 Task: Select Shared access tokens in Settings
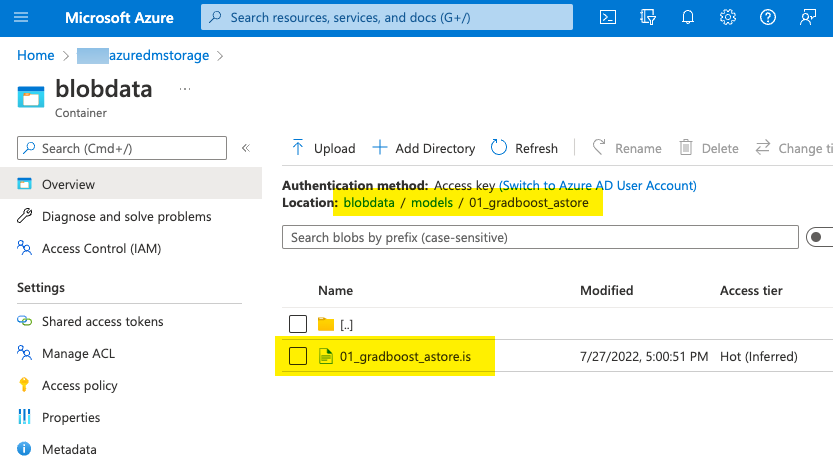(102, 321)
